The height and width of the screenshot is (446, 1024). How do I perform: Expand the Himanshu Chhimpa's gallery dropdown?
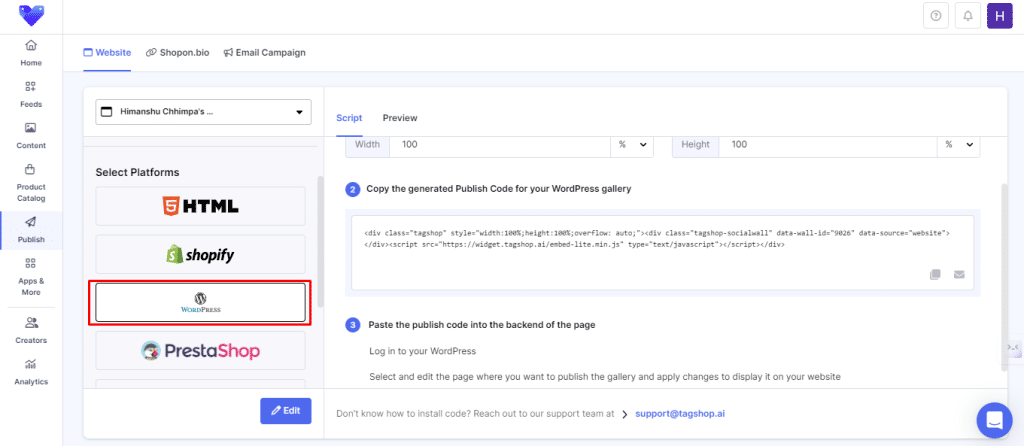point(203,112)
